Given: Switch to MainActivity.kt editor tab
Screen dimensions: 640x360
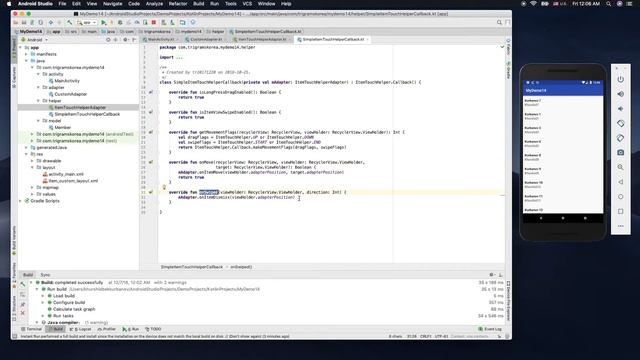Looking at the screenshot, I should point(160,40).
